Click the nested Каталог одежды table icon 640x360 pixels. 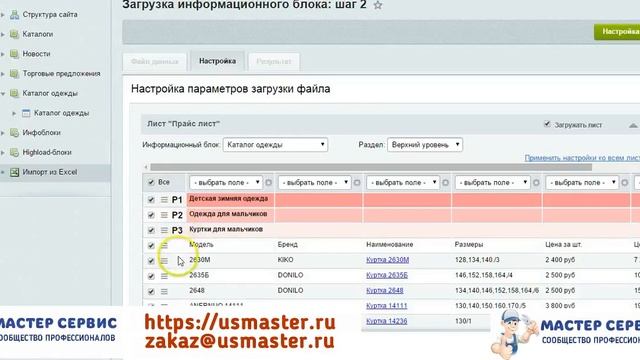(26, 113)
